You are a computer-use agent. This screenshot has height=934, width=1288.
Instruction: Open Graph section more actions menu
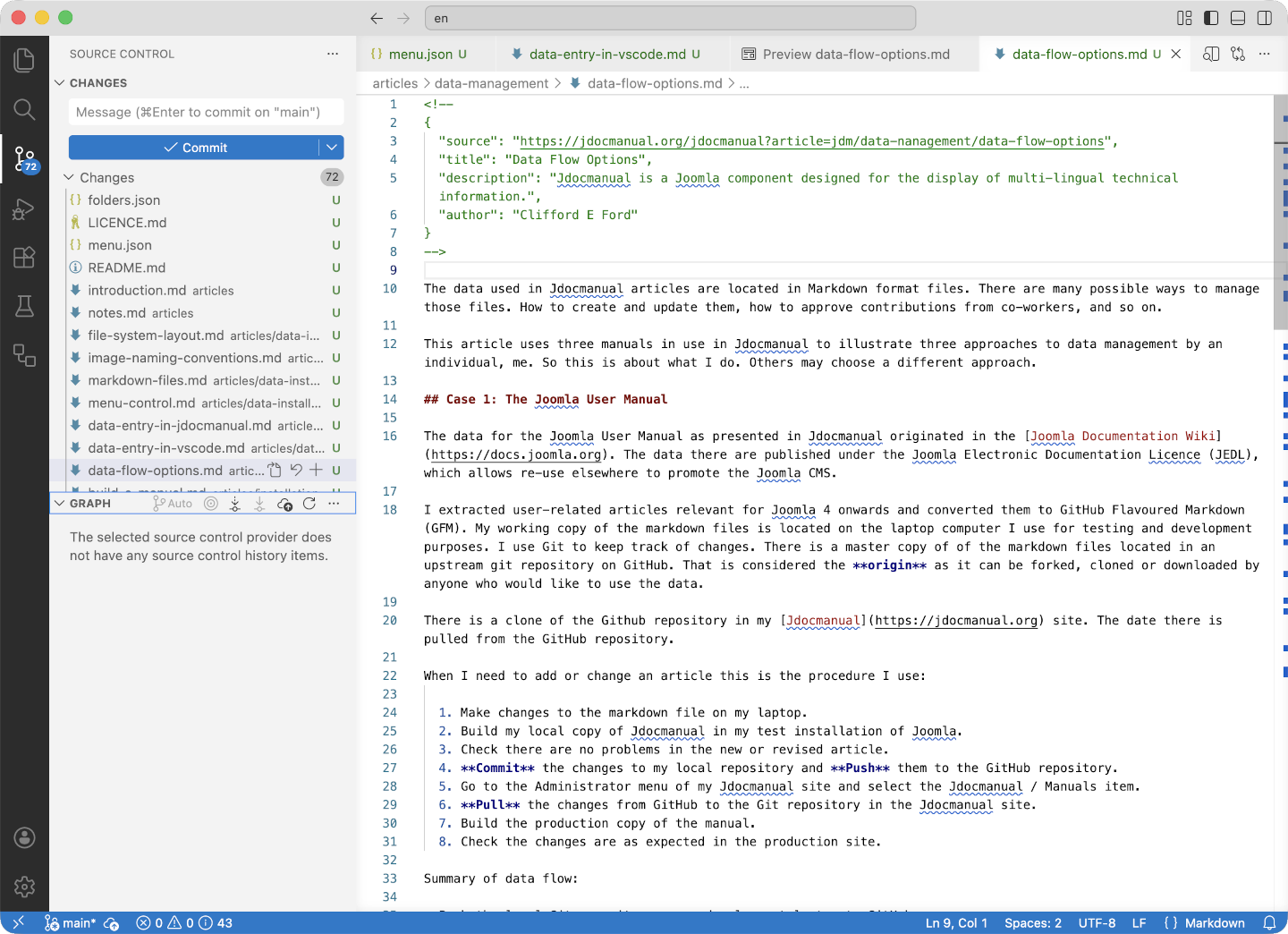click(334, 504)
